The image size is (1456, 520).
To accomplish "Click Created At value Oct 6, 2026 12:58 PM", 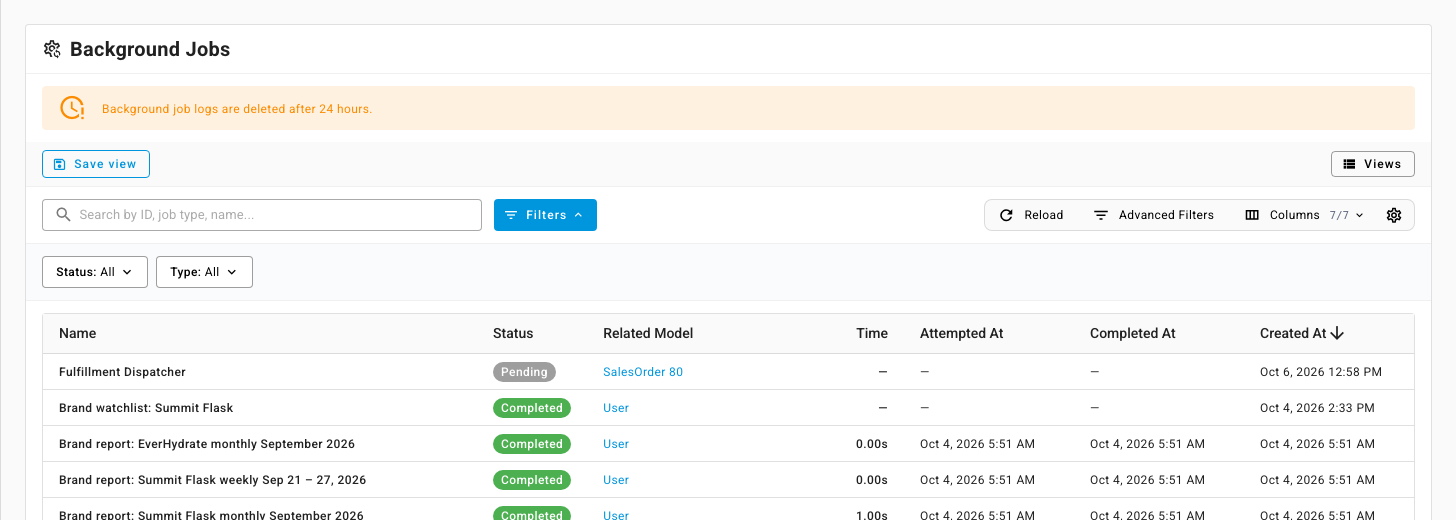I will click(x=1321, y=372).
